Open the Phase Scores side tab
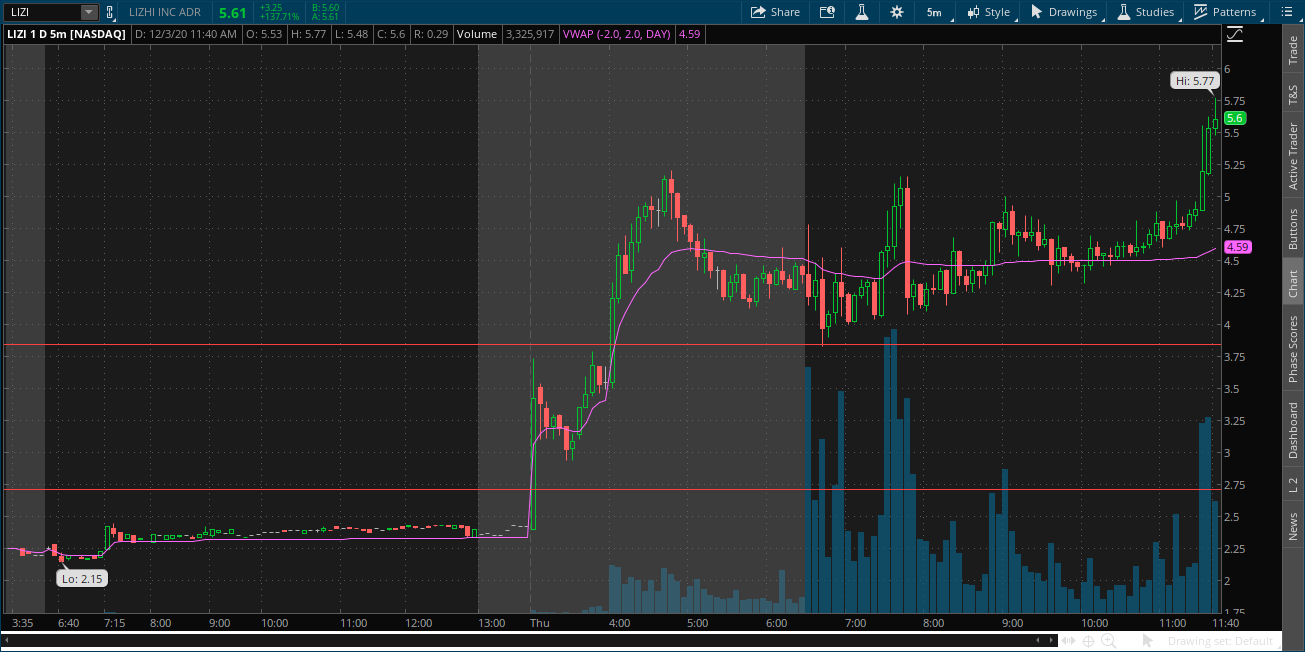The image size is (1305, 652). [x=1293, y=349]
